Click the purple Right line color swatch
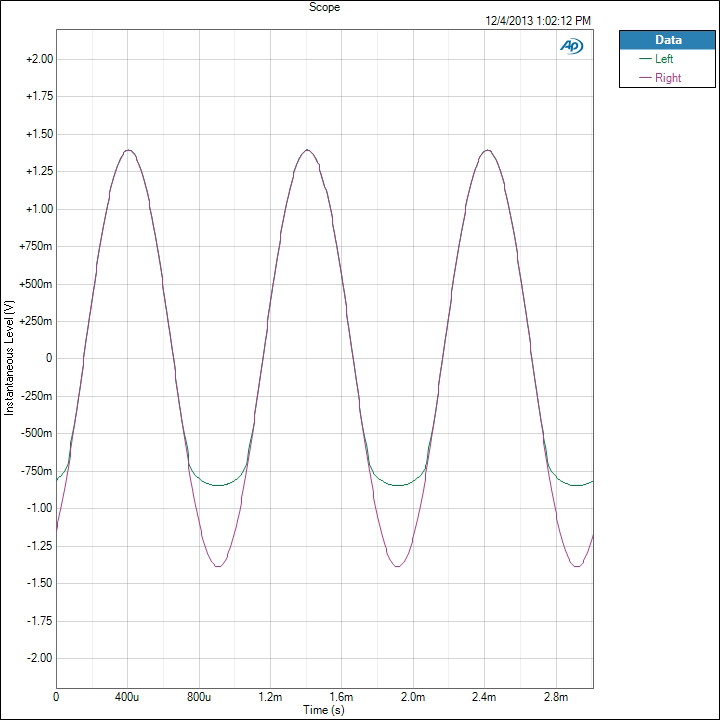Viewport: 720px width, 720px height. [x=644, y=78]
